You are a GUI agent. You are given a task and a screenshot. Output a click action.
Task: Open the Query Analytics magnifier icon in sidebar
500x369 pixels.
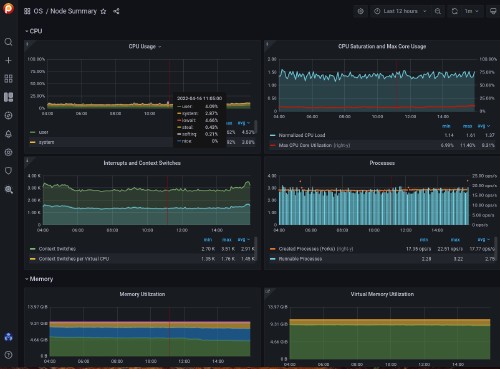(x=9, y=190)
